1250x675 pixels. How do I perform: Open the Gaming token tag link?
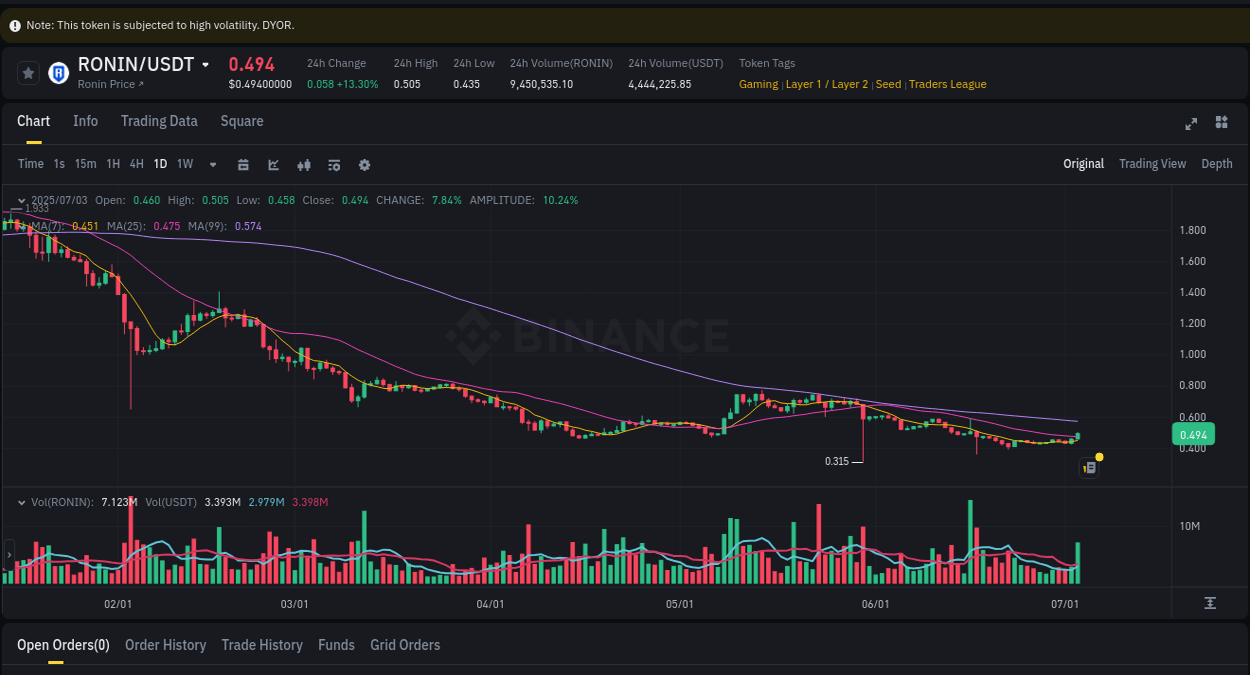pyautogui.click(x=758, y=84)
